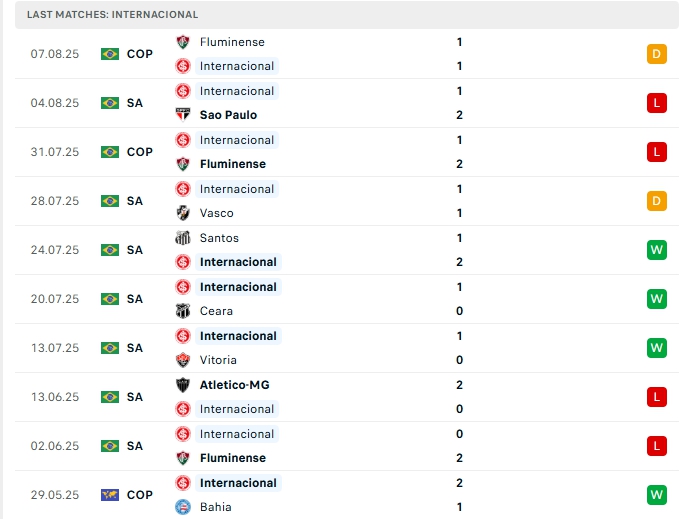Click the Ceara team crest icon
This screenshot has height=519, width=690.
[x=183, y=311]
